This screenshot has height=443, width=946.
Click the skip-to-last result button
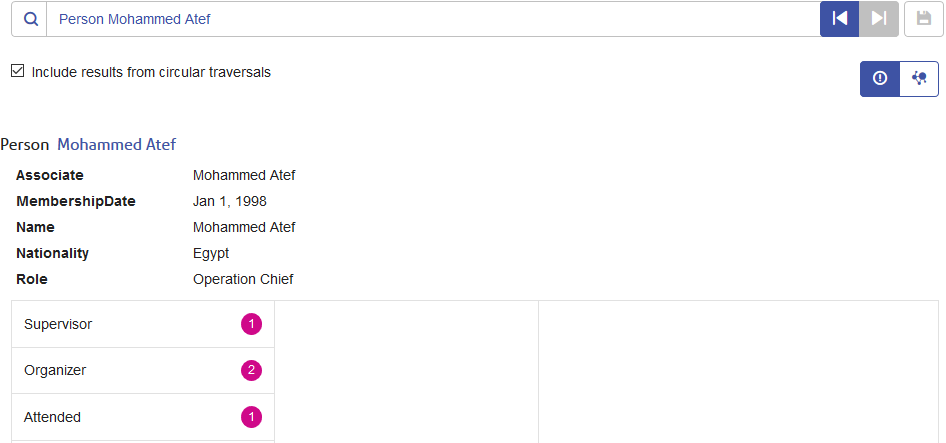tap(879, 19)
